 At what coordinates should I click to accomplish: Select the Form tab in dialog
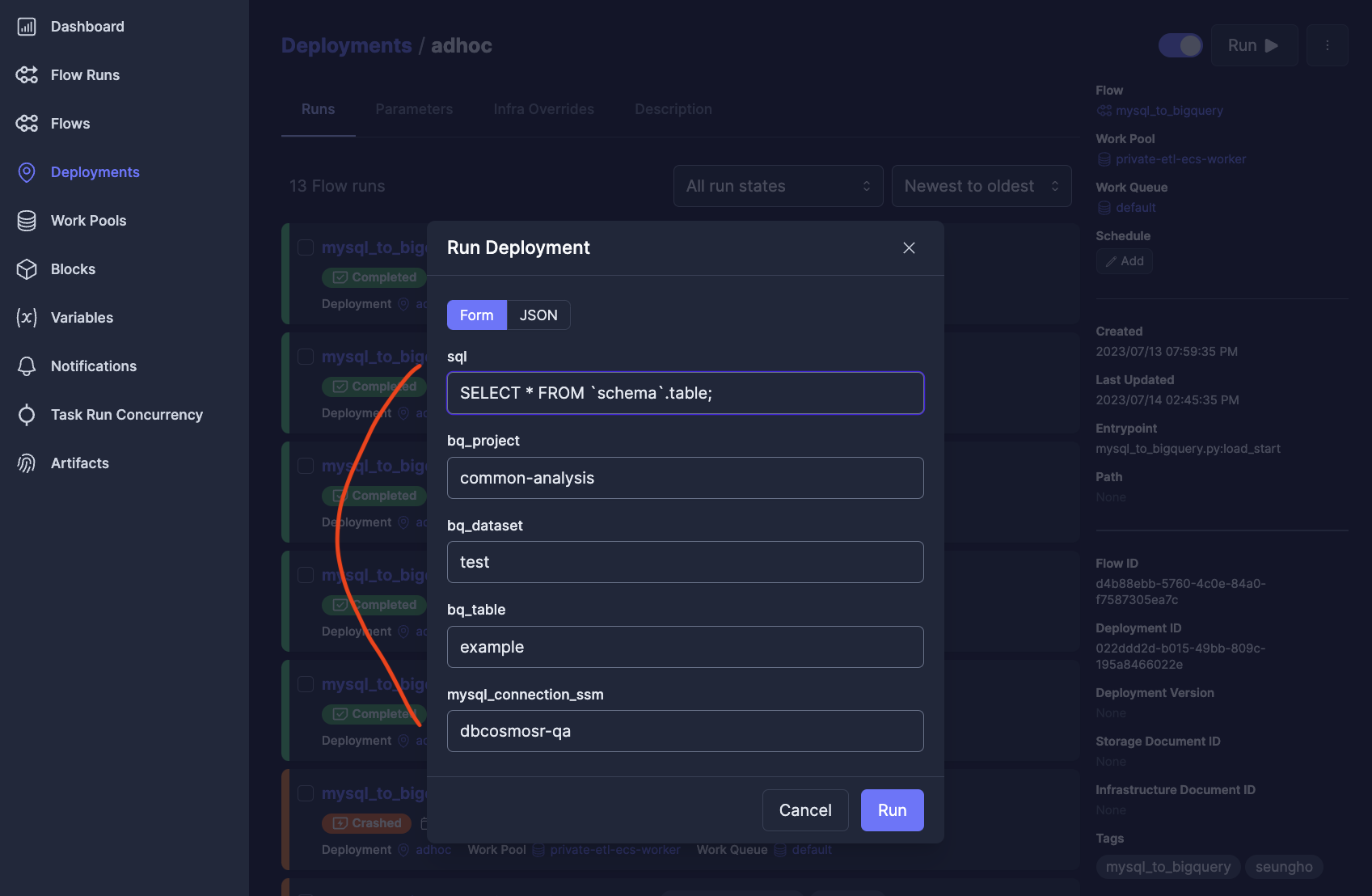point(476,315)
